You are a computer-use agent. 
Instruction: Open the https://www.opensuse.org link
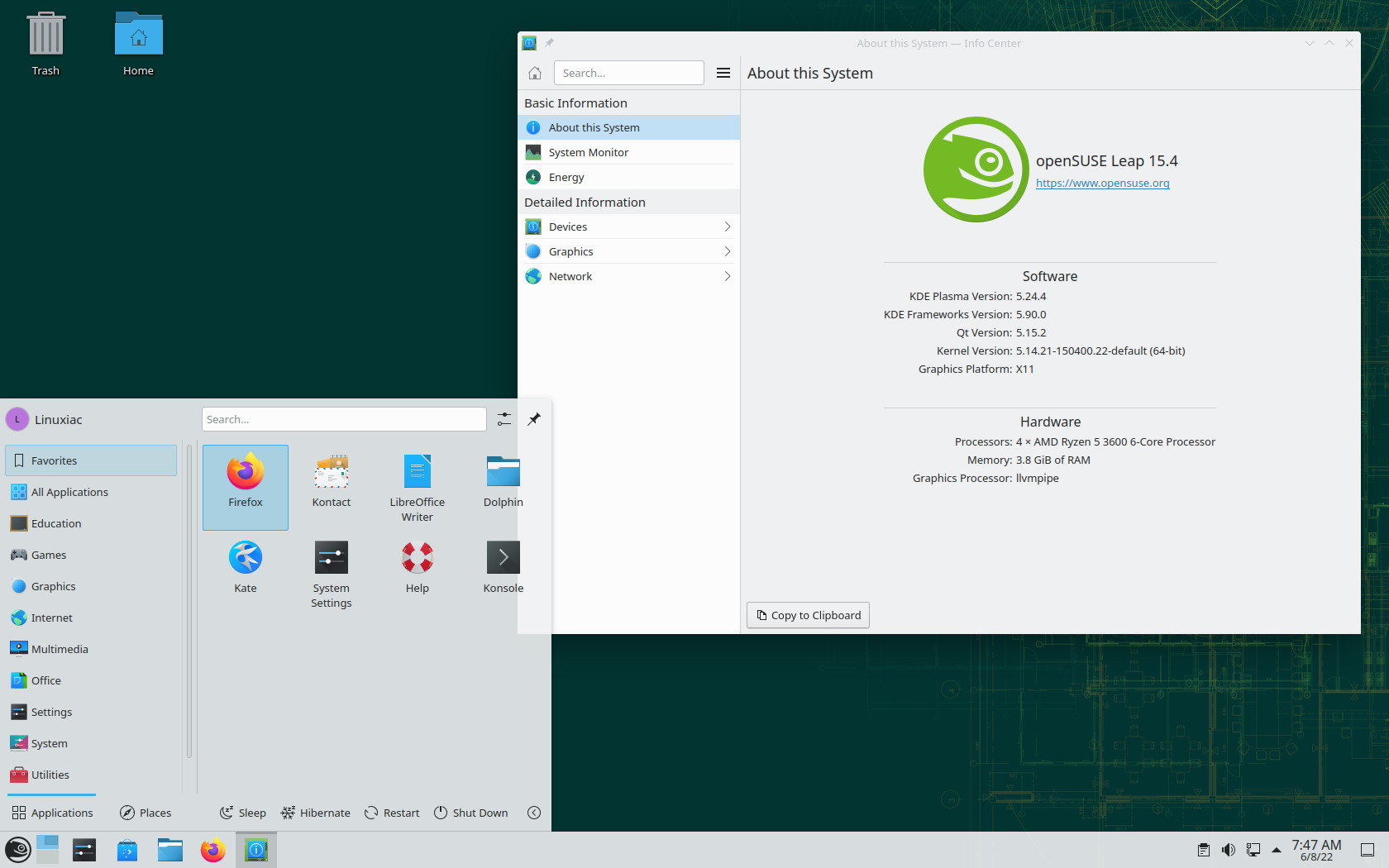click(1102, 183)
